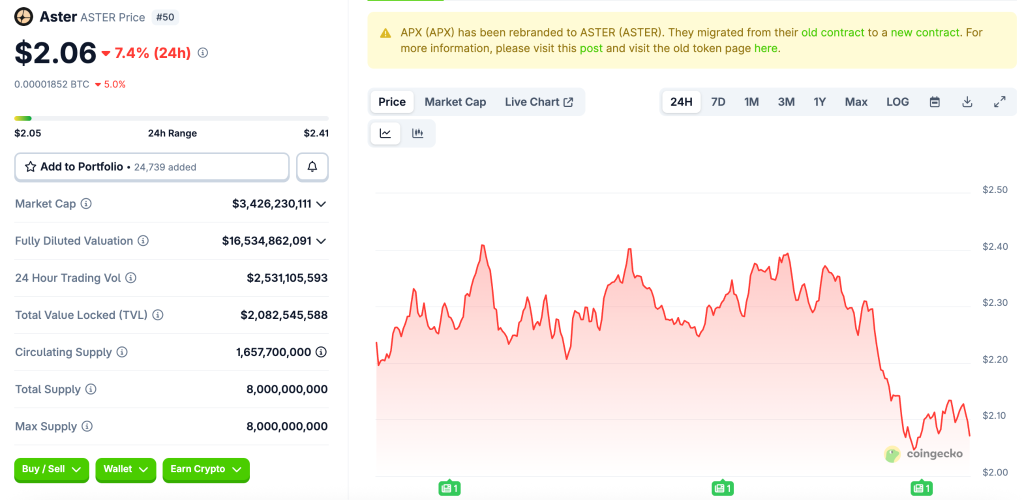Select the line chart view icon
Screen dimensions: 1024x500
point(385,133)
